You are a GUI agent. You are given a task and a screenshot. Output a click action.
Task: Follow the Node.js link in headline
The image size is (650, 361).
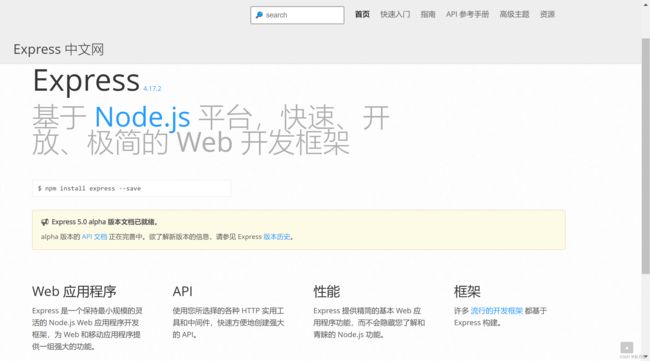[142, 117]
